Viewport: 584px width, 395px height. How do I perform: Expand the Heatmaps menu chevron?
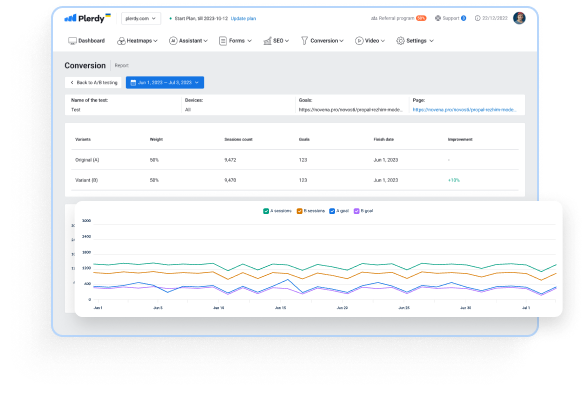click(155, 41)
